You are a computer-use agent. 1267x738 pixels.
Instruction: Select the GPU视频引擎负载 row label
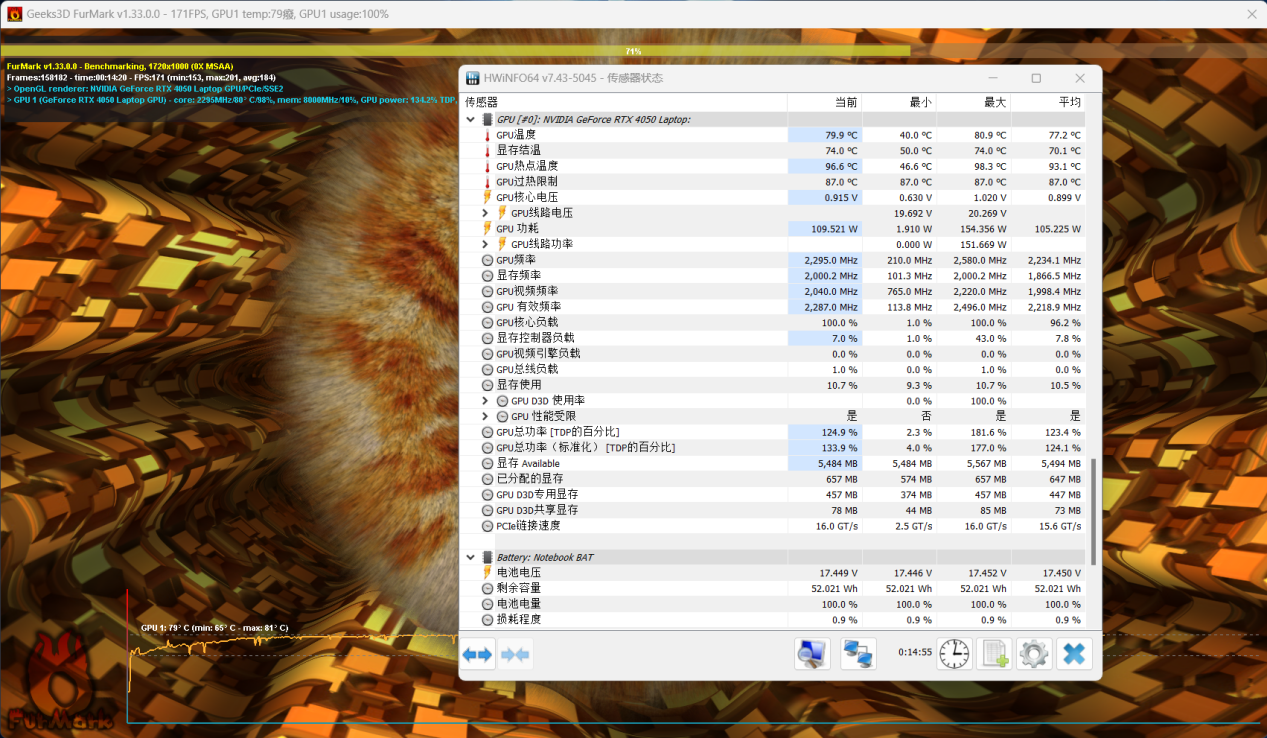point(538,354)
